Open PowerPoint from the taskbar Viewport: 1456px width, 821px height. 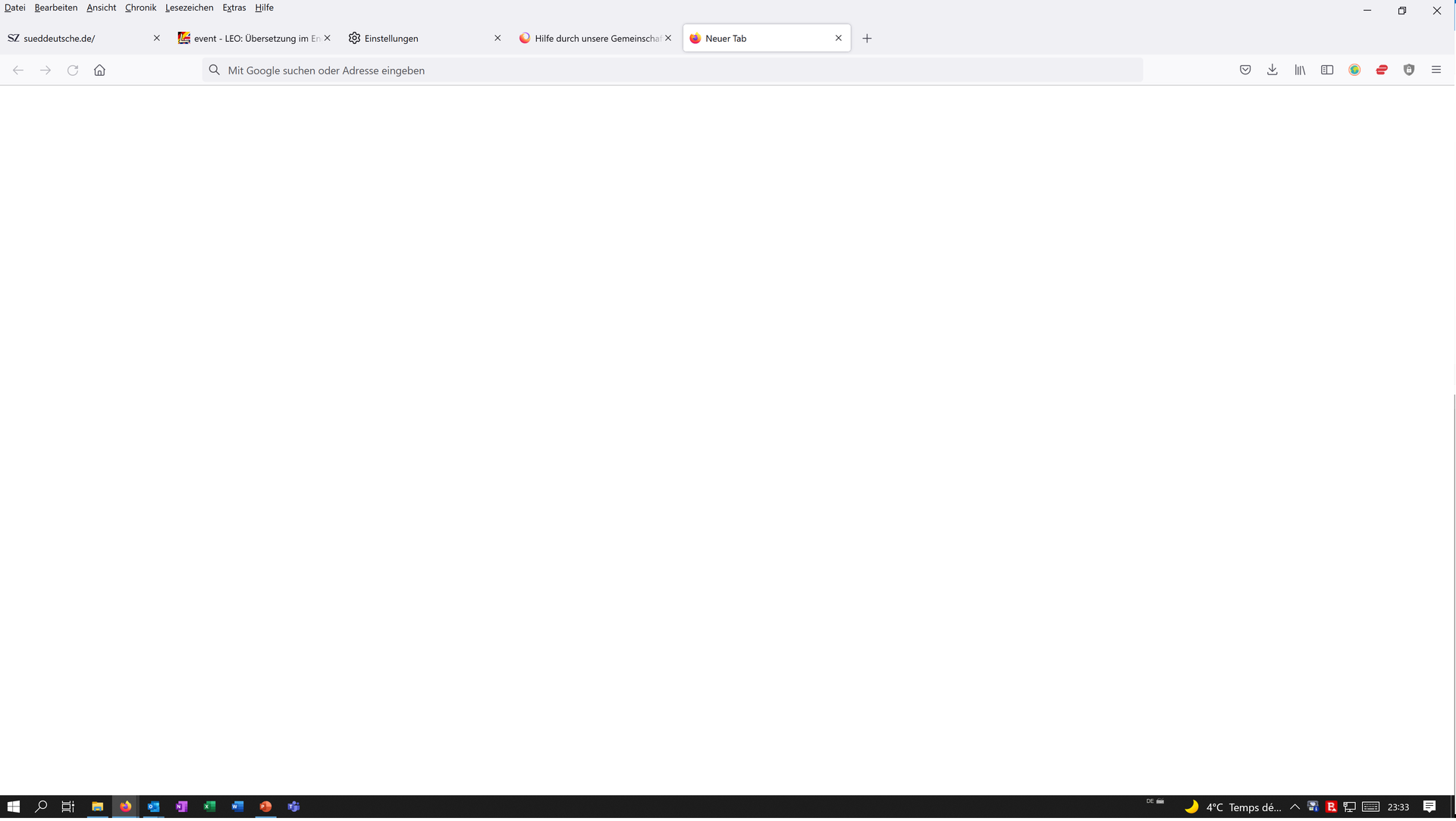pos(265,807)
